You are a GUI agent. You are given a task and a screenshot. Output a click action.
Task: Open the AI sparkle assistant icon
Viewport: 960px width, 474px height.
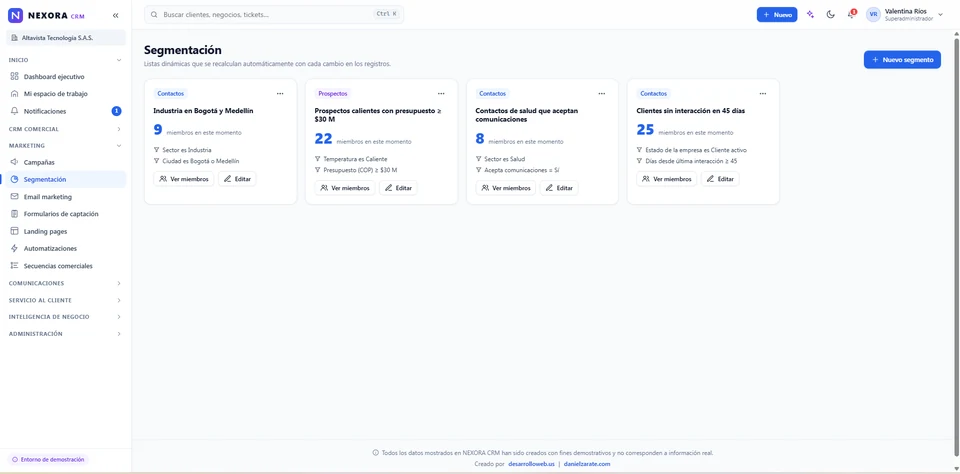[x=811, y=15]
